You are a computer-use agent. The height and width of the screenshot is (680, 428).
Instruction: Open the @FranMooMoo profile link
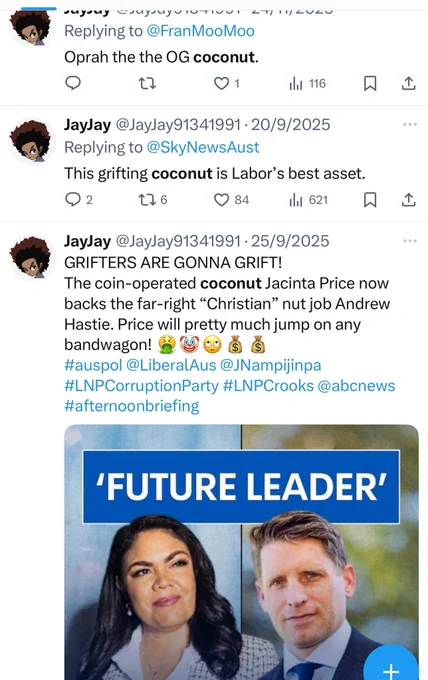200,31
